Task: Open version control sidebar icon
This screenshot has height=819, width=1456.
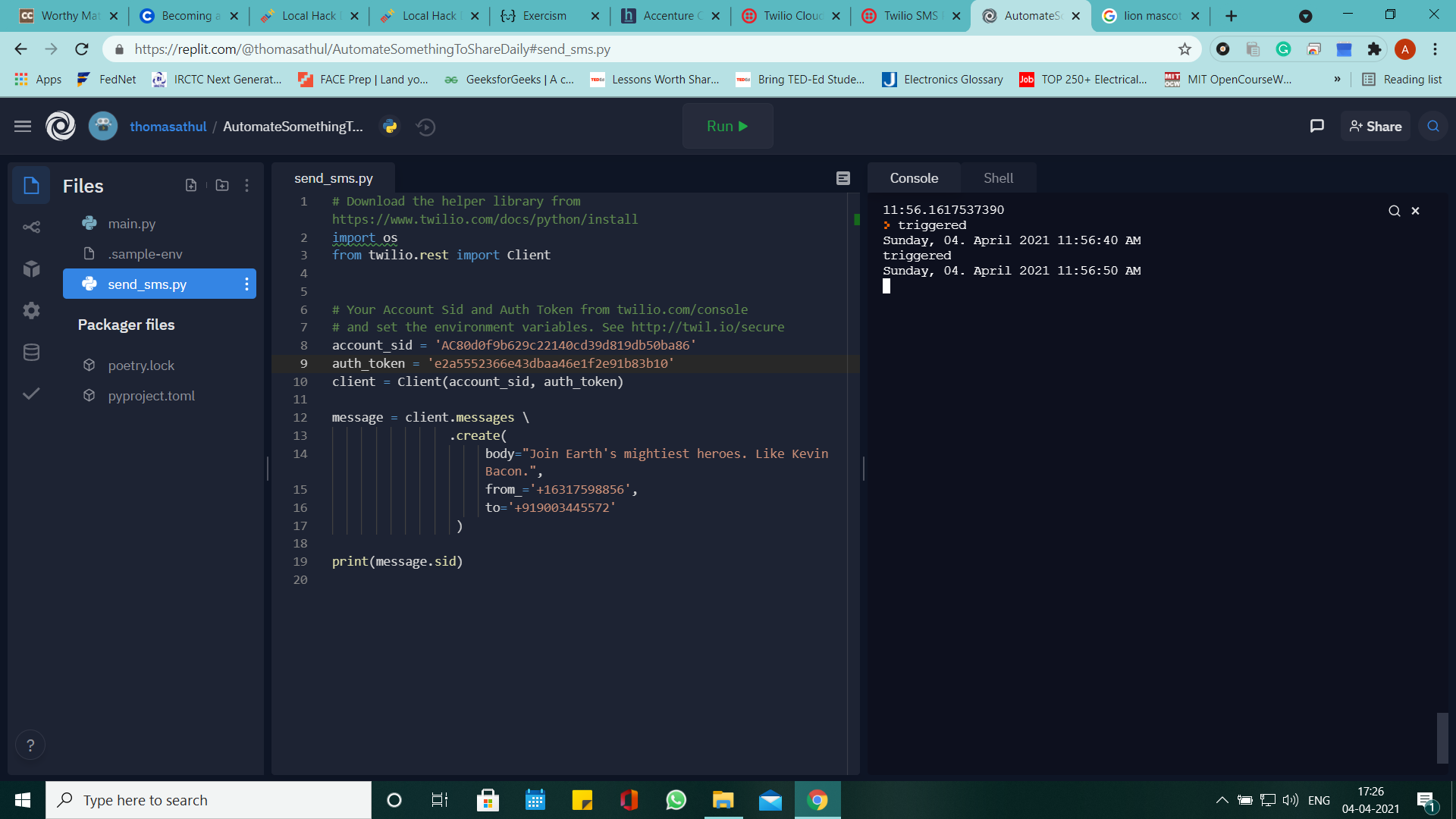Action: 31,227
